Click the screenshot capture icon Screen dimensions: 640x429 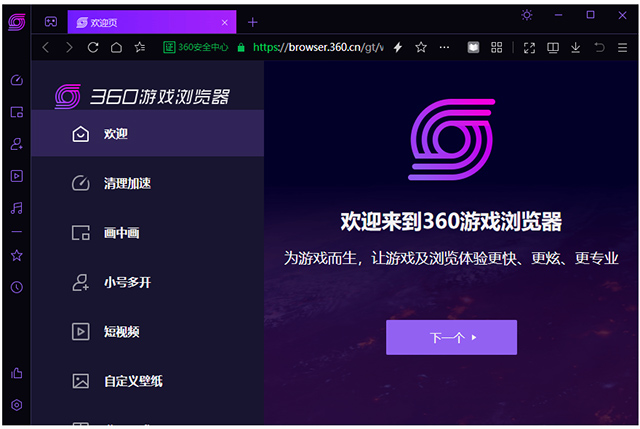point(529,48)
